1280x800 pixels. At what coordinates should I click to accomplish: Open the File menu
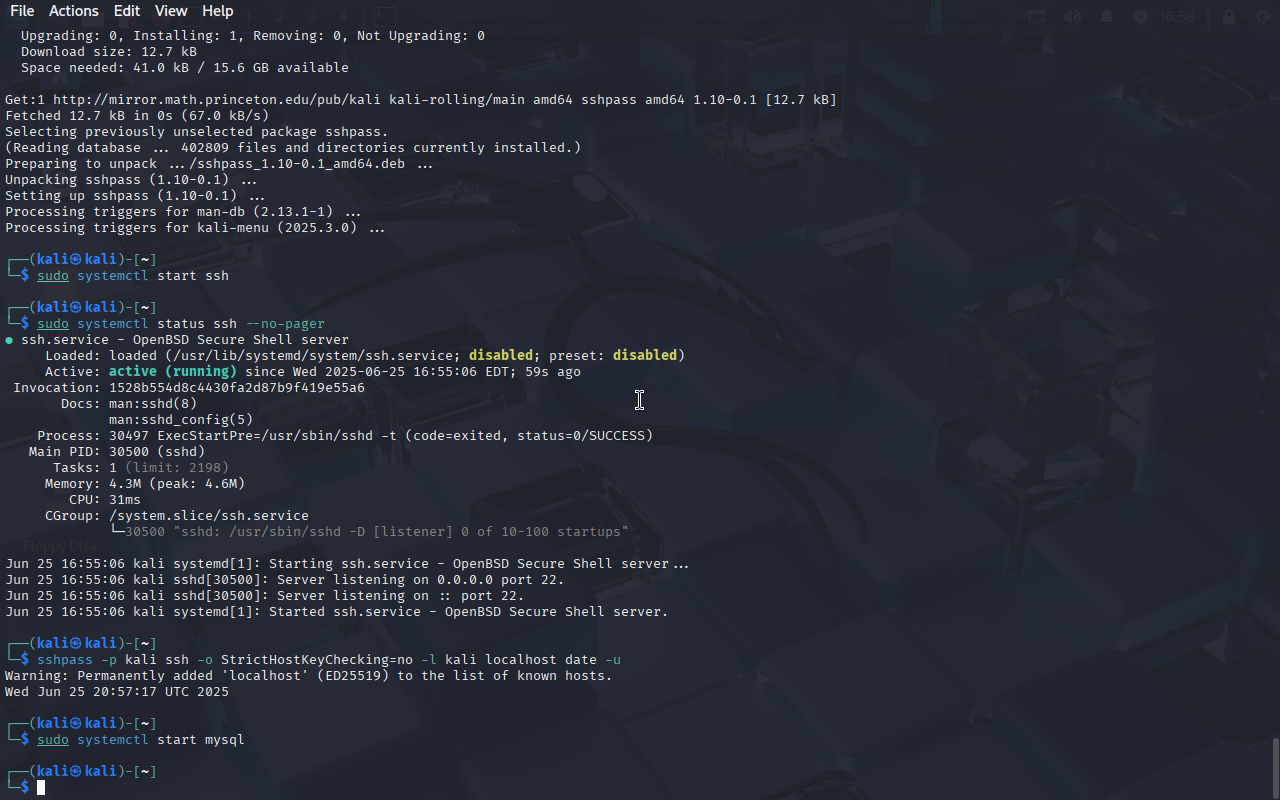[x=22, y=11]
